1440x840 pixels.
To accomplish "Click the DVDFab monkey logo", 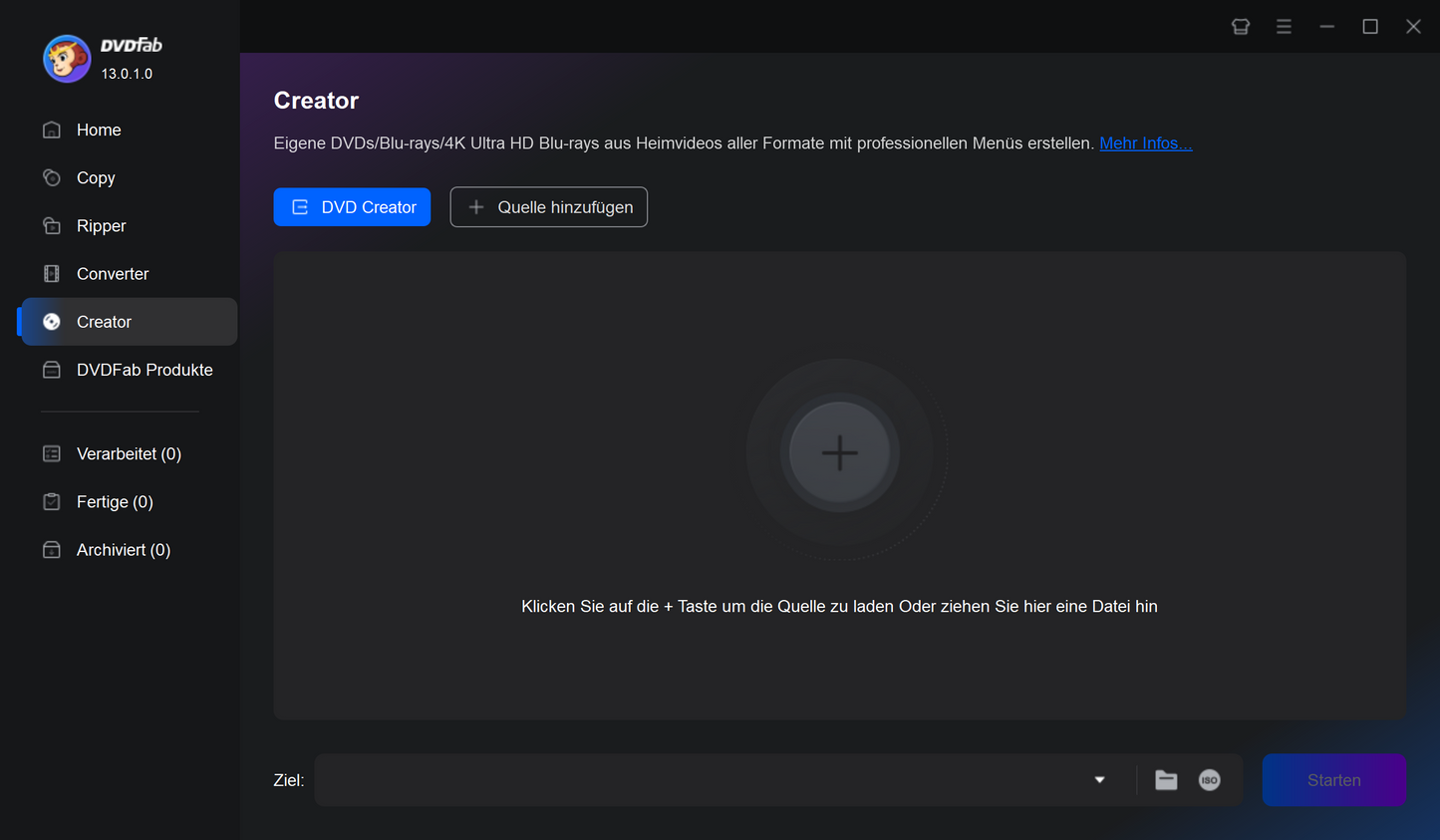I will click(67, 59).
